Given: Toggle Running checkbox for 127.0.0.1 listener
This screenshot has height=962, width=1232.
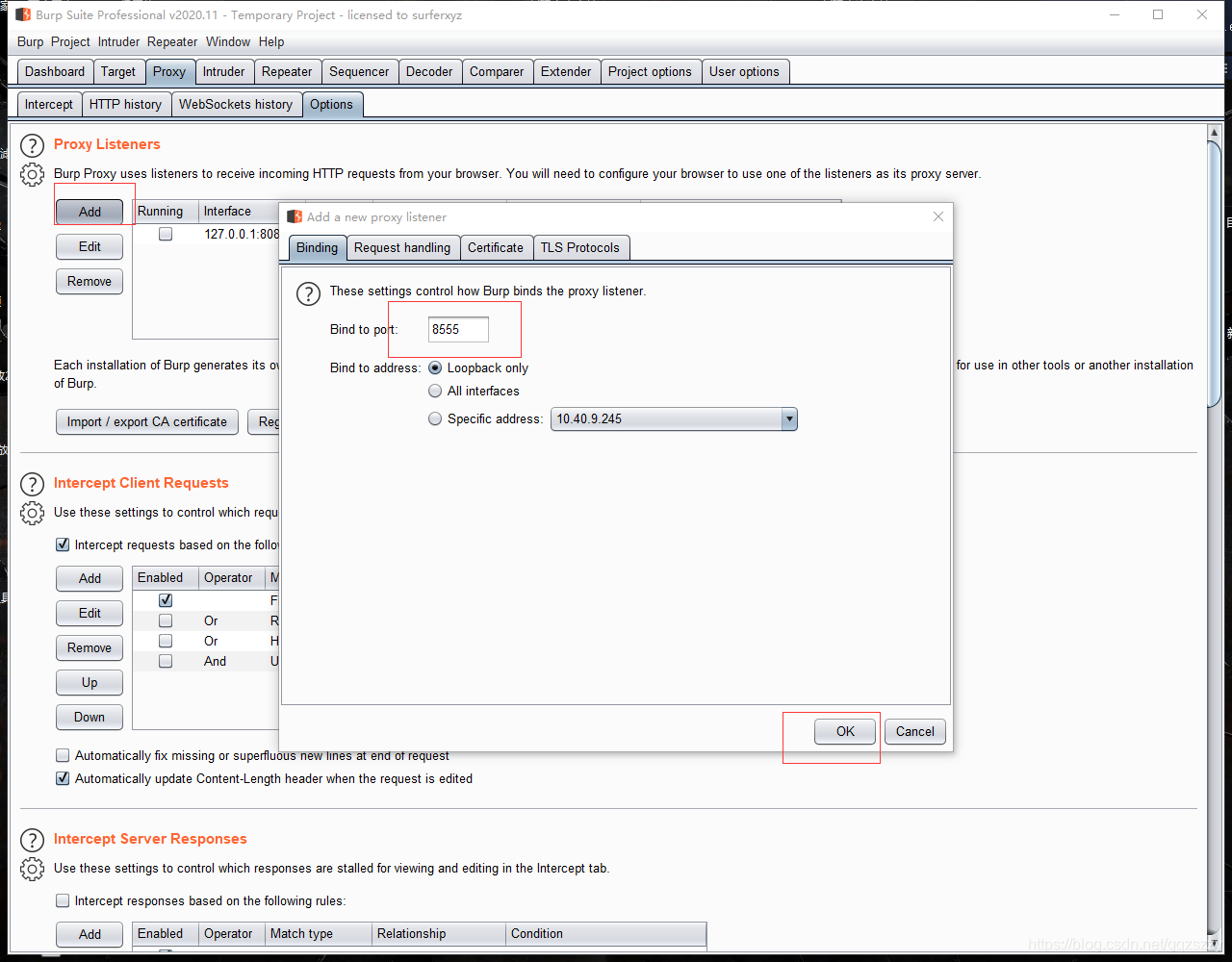Looking at the screenshot, I should click(x=166, y=234).
